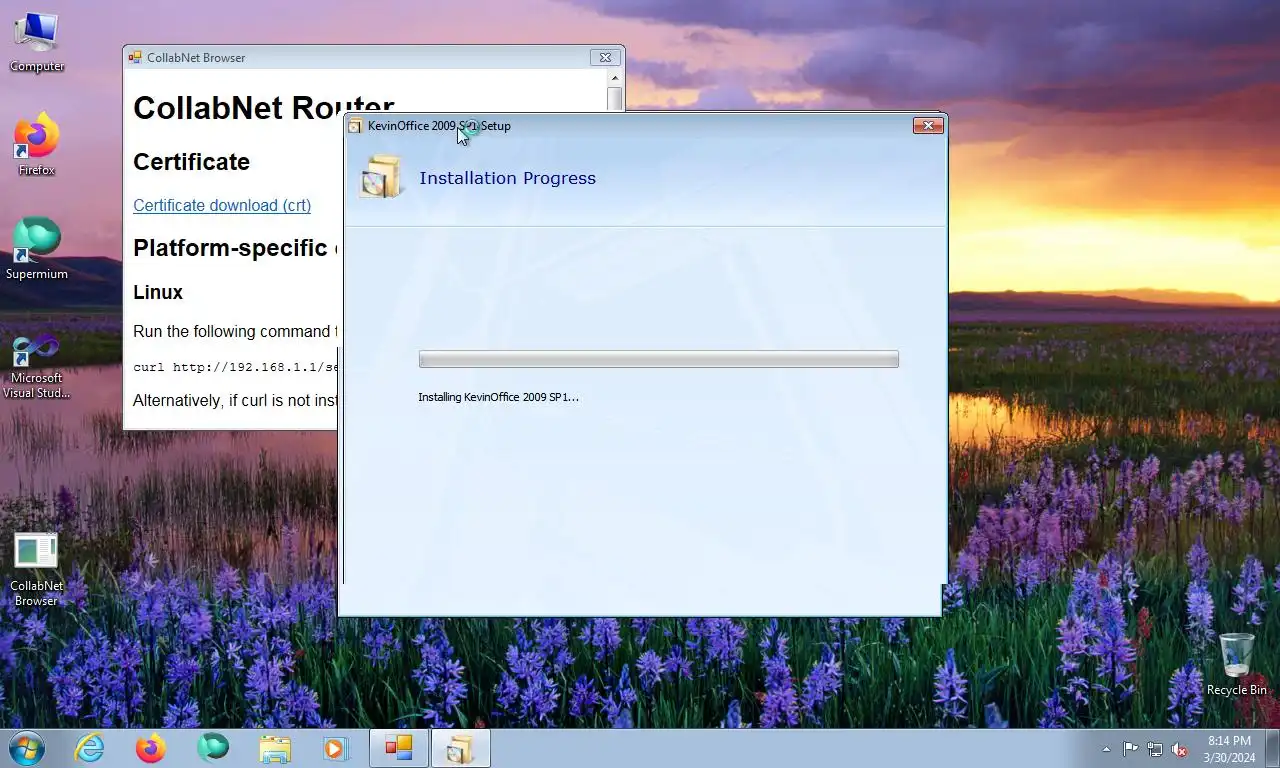The width and height of the screenshot is (1280, 768).
Task: Open the Action Center flag icon
Action: (1130, 749)
